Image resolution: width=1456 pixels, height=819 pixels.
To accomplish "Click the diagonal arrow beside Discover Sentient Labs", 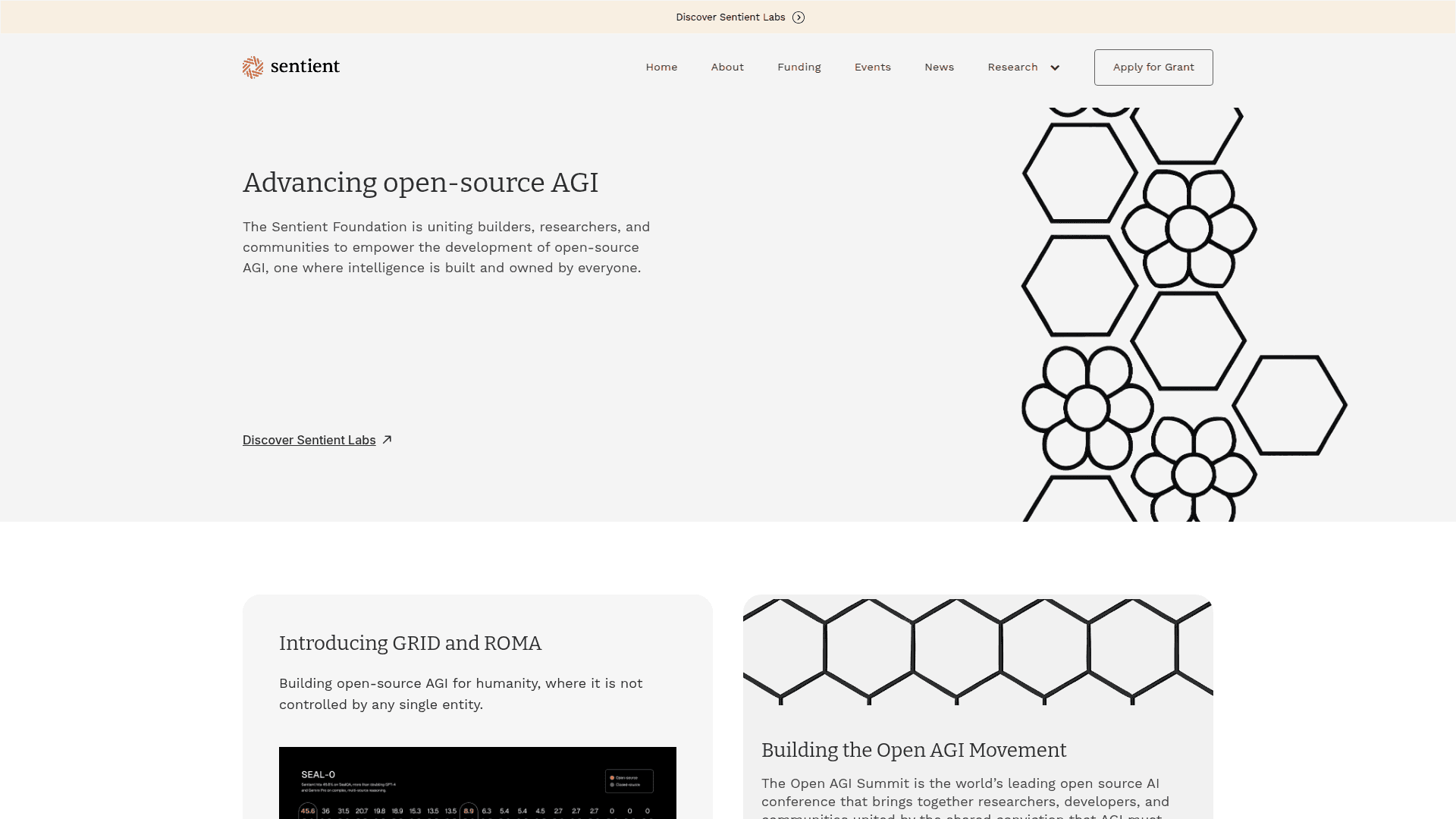I will click(x=387, y=440).
